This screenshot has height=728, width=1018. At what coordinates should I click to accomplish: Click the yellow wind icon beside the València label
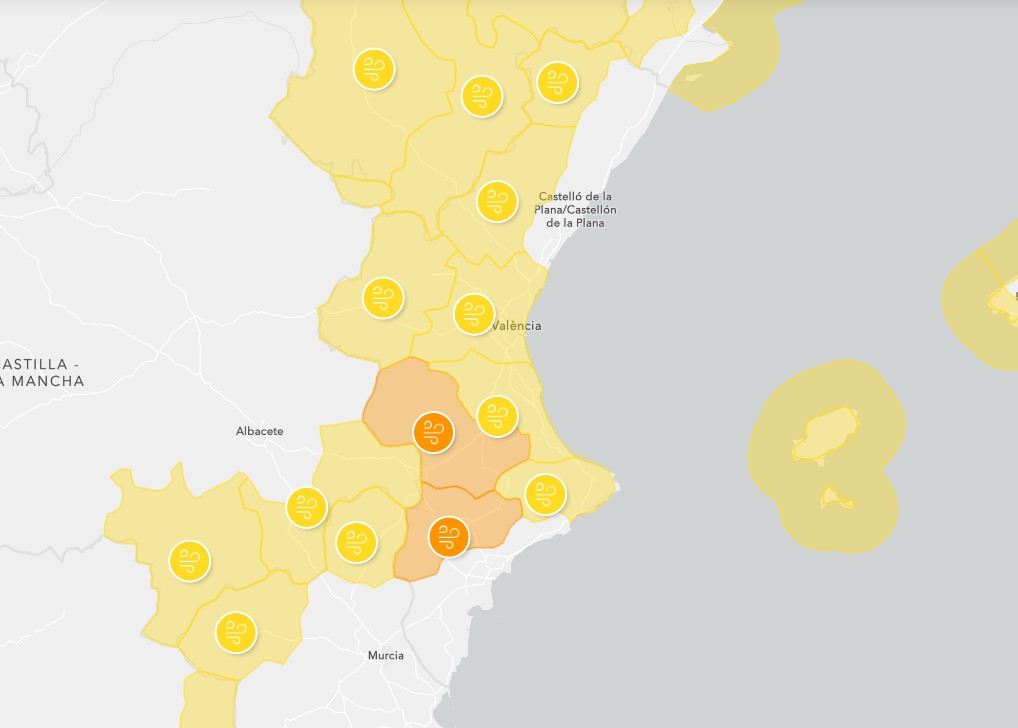pyautogui.click(x=474, y=314)
